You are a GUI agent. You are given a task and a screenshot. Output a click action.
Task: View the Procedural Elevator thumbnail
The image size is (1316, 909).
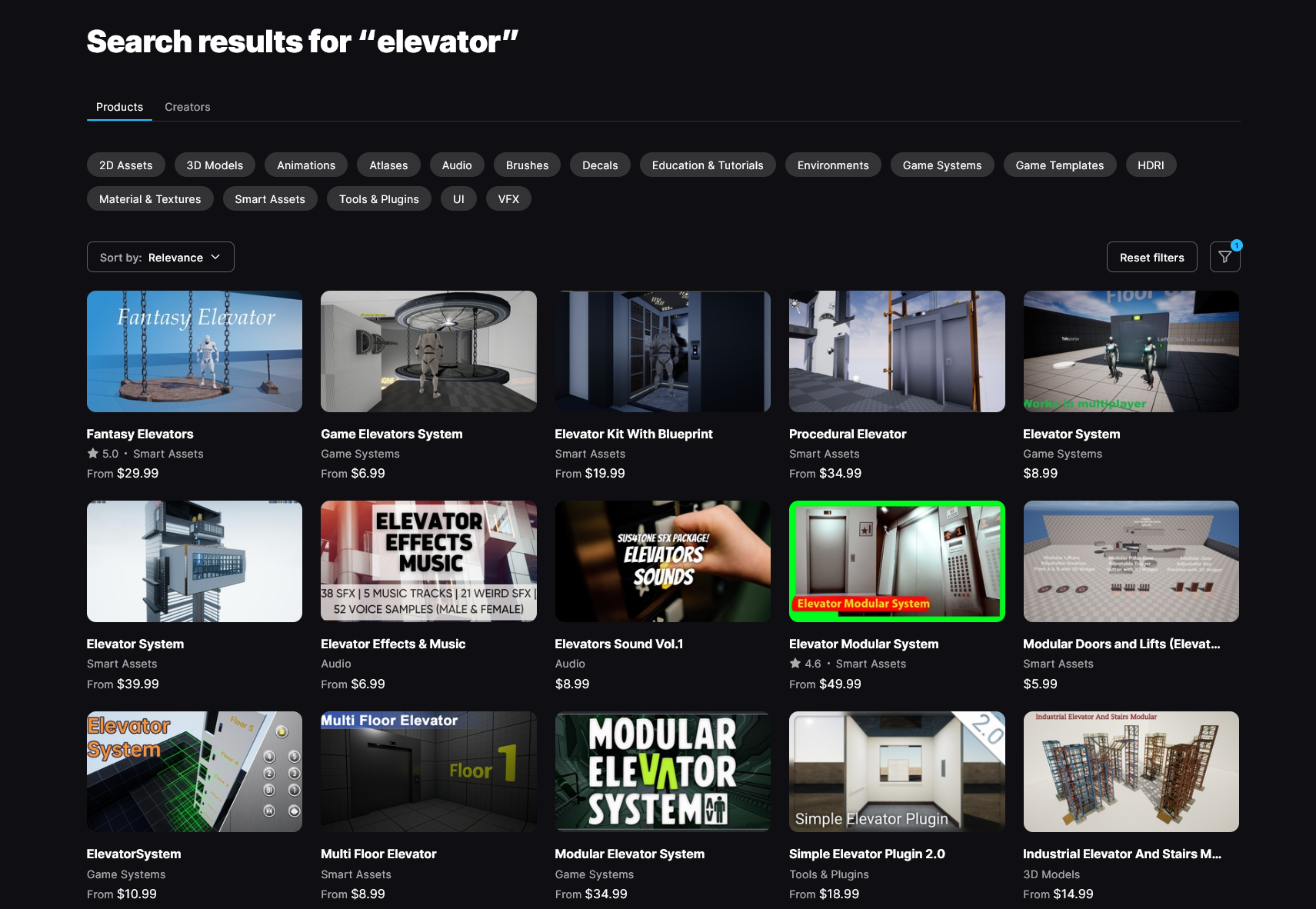click(x=897, y=351)
